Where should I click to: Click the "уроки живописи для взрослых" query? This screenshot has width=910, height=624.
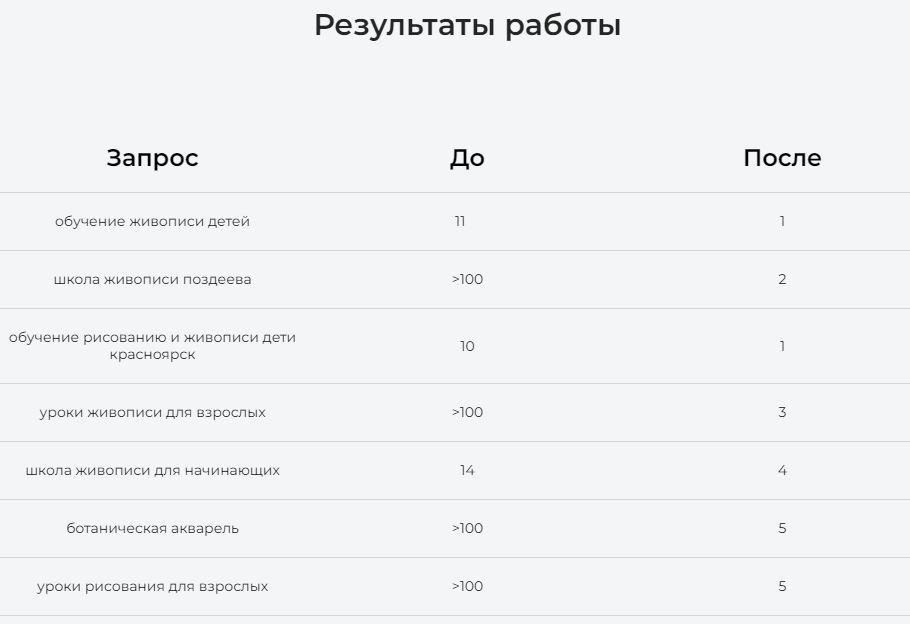click(152, 412)
